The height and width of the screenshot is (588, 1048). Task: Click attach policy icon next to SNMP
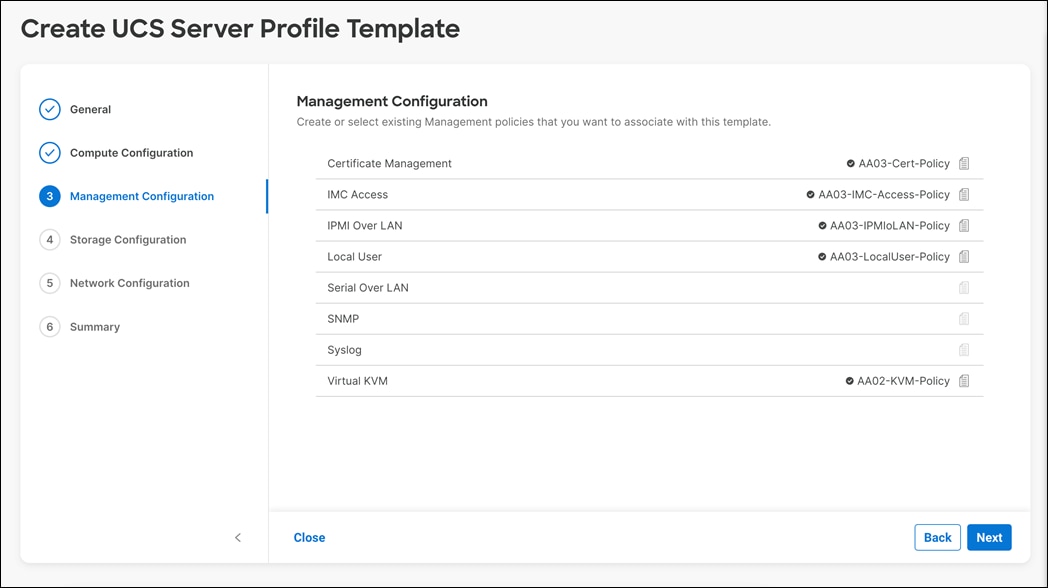(x=963, y=318)
